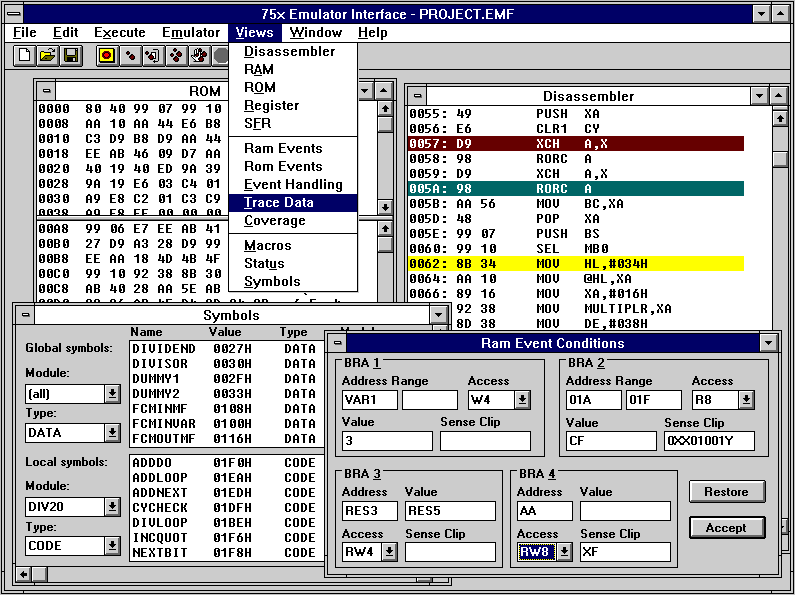Click the Save floppy disk icon

click(x=71, y=55)
